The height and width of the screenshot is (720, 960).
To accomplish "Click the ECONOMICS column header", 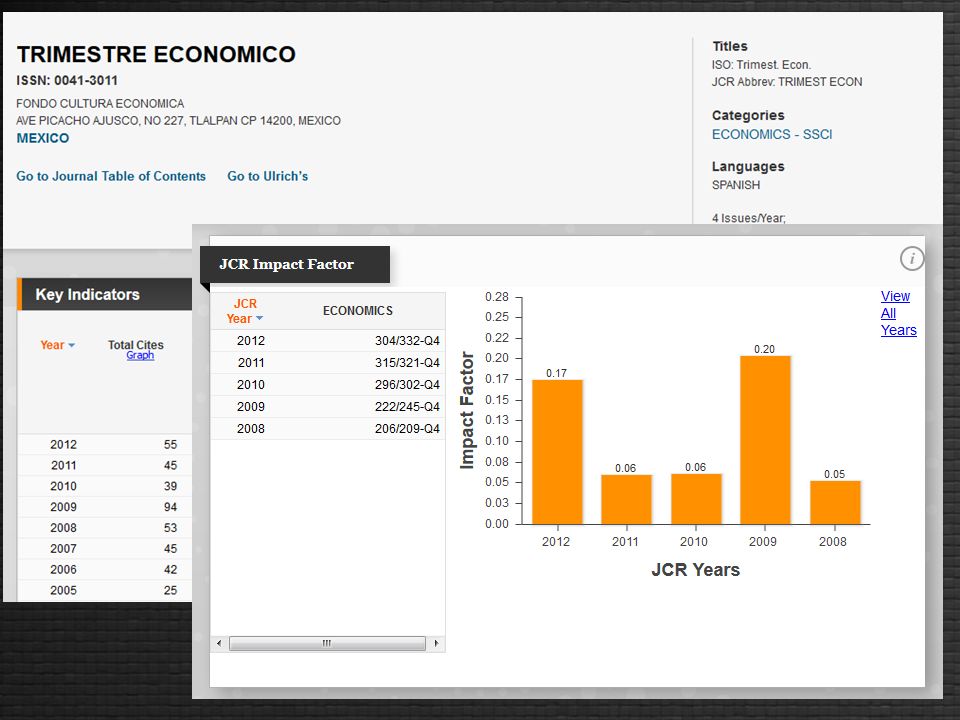I will pyautogui.click(x=358, y=311).
